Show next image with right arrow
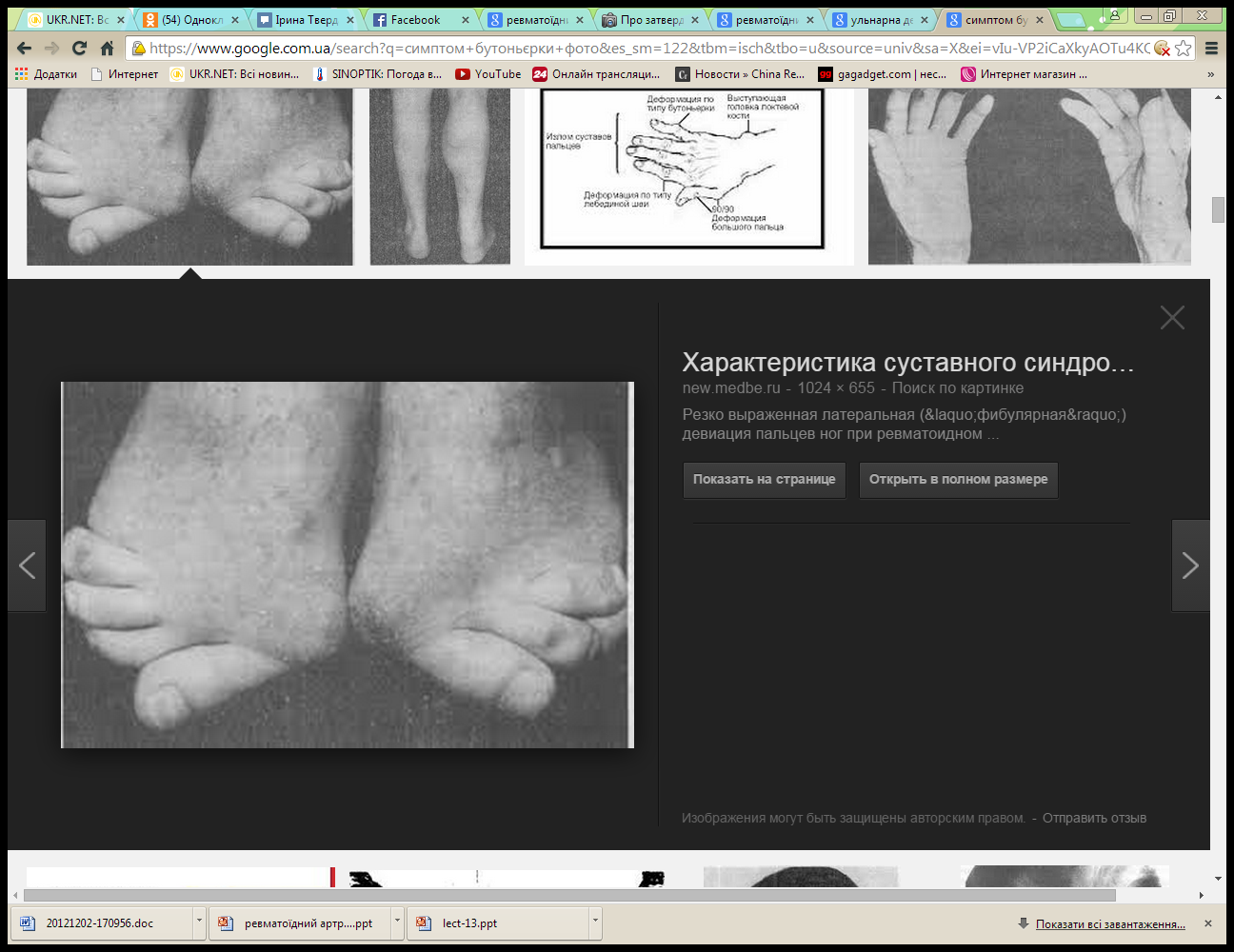 tap(1190, 565)
